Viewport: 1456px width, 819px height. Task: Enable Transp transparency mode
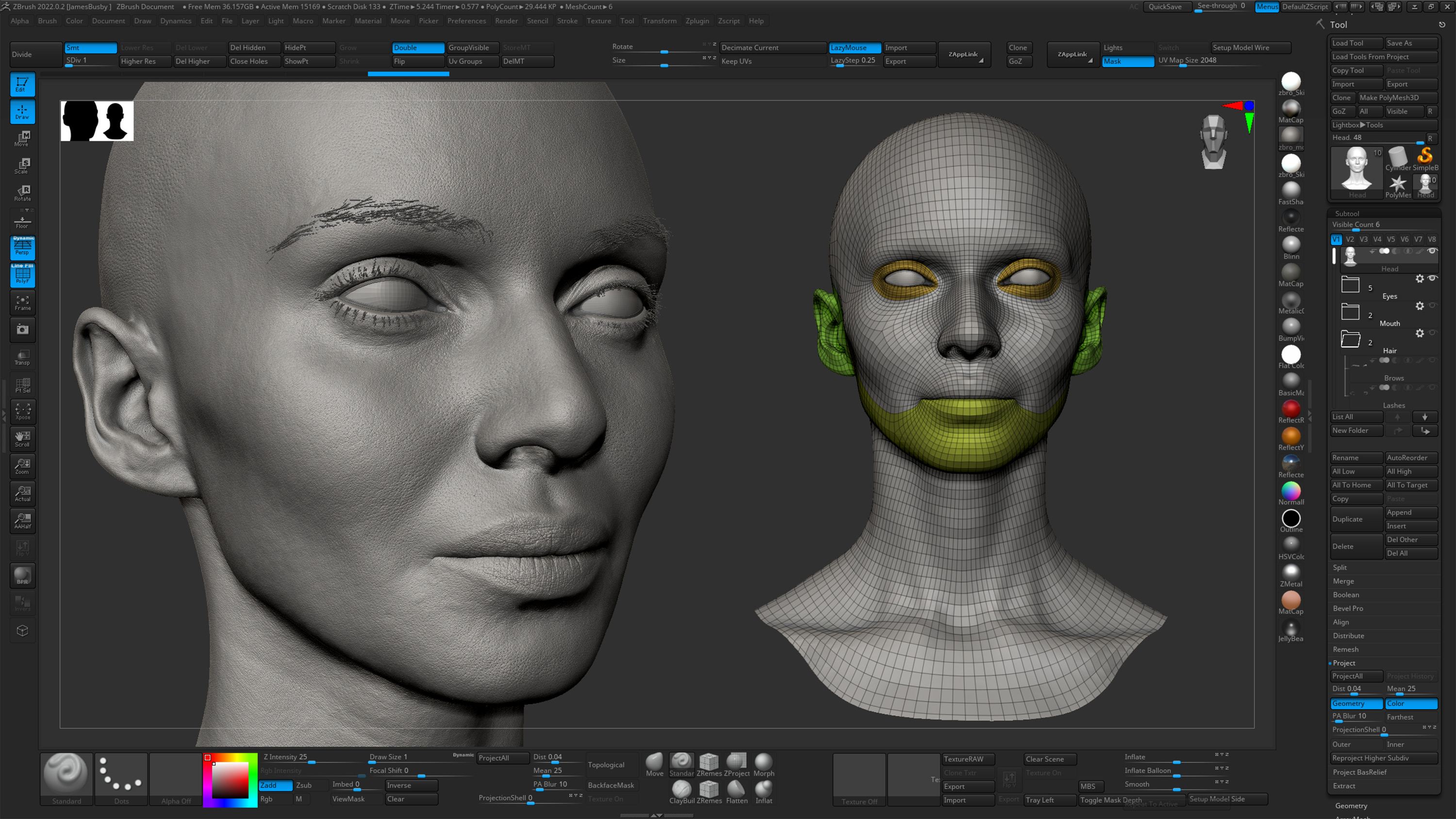click(x=22, y=357)
